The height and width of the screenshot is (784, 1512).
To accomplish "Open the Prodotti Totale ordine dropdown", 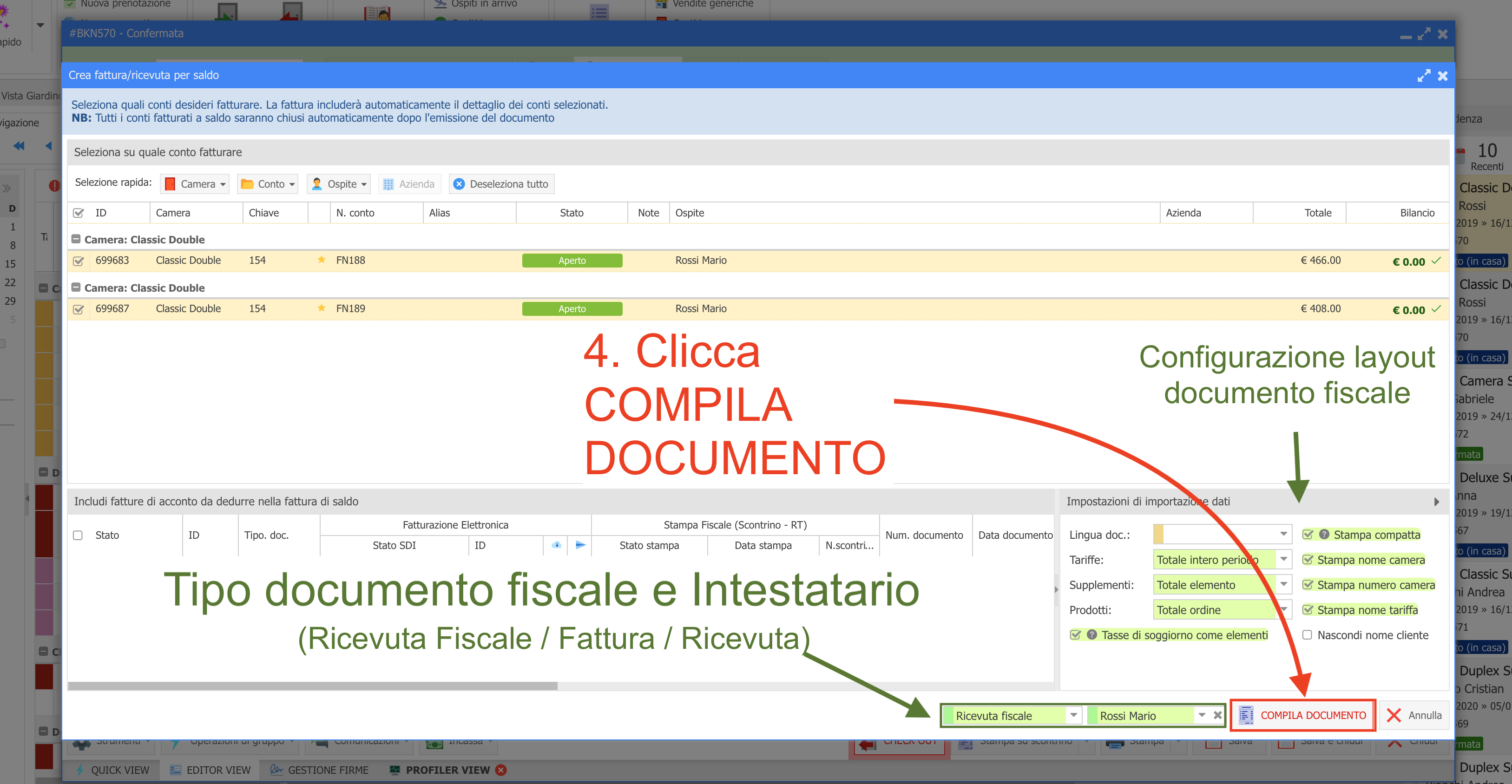I will coord(1284,610).
